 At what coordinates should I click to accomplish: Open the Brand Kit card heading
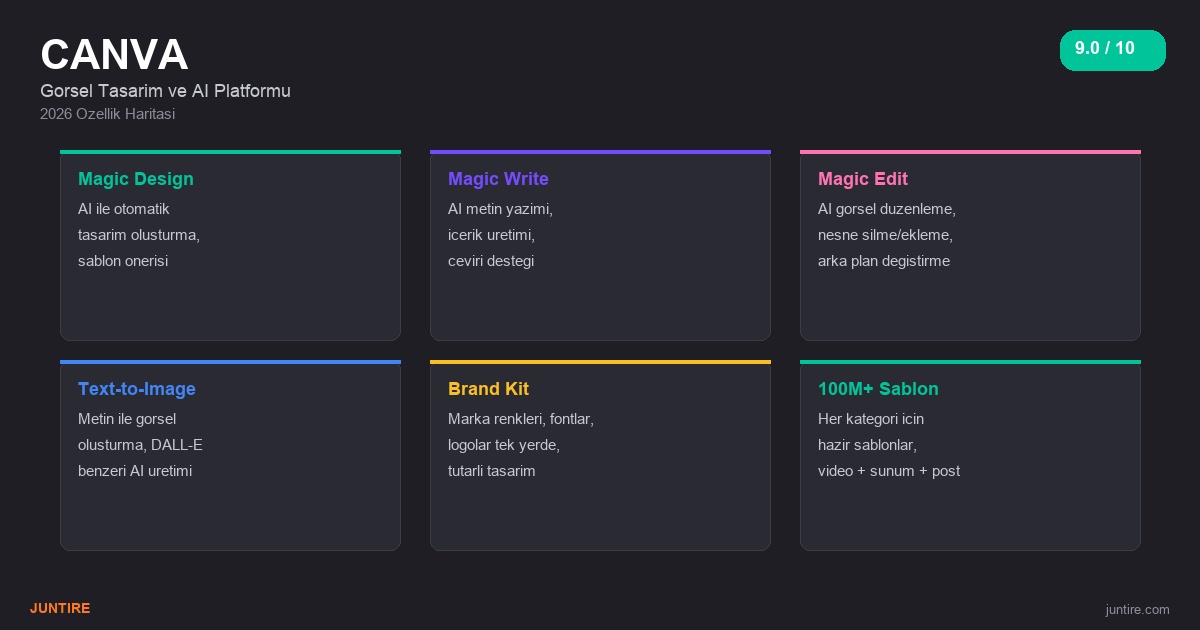pos(488,389)
